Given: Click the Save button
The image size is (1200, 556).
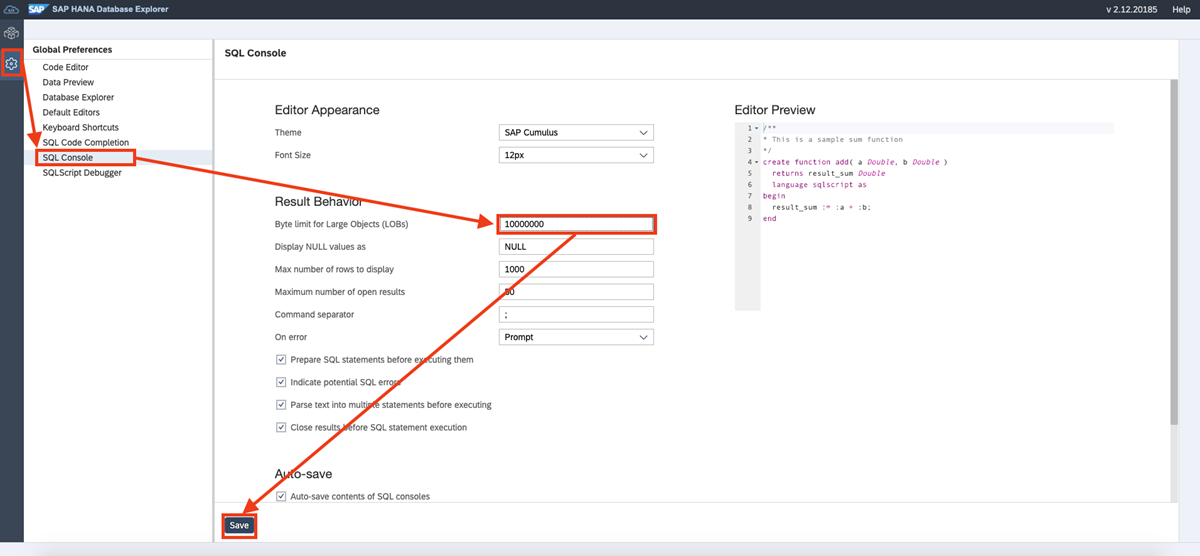Looking at the screenshot, I should pyautogui.click(x=239, y=525).
